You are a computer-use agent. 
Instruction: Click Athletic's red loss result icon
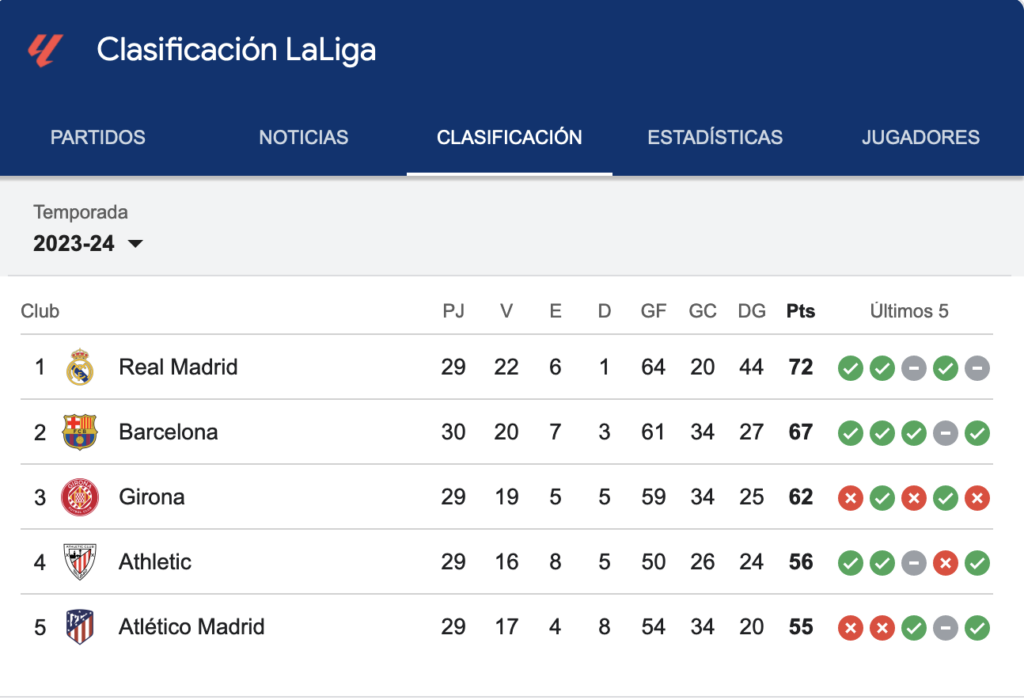coord(945,563)
